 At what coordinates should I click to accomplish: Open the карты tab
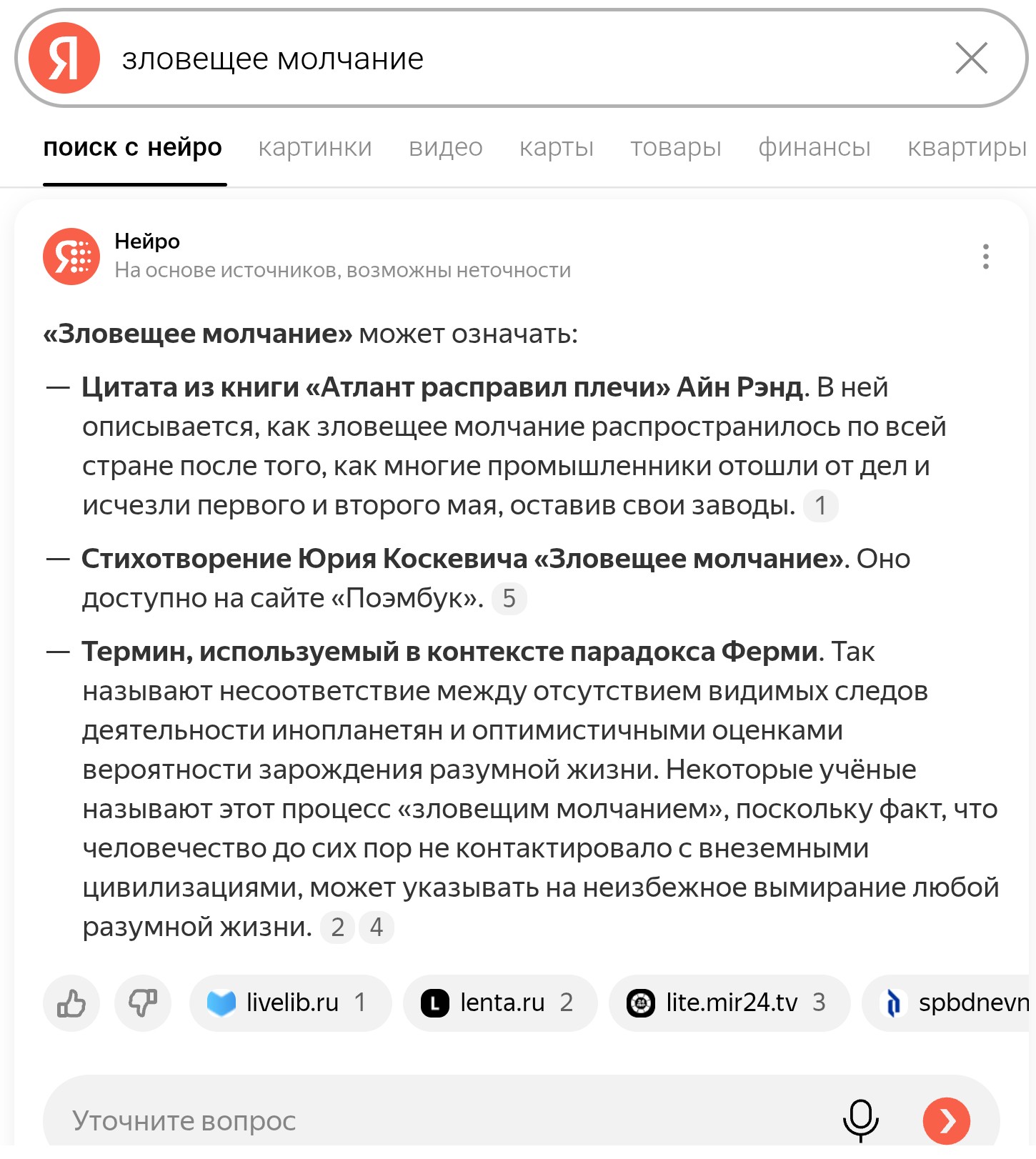(x=557, y=147)
